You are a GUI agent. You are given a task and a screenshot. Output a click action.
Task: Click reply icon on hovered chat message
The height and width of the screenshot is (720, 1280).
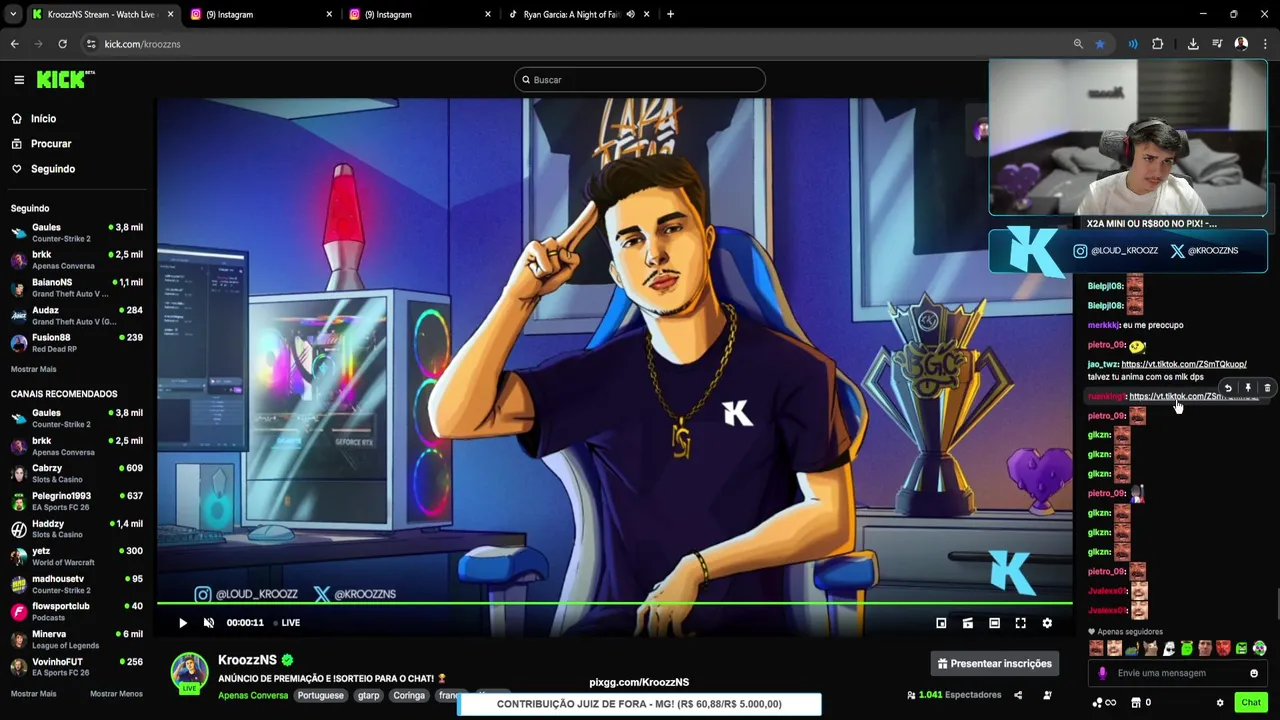(1228, 388)
